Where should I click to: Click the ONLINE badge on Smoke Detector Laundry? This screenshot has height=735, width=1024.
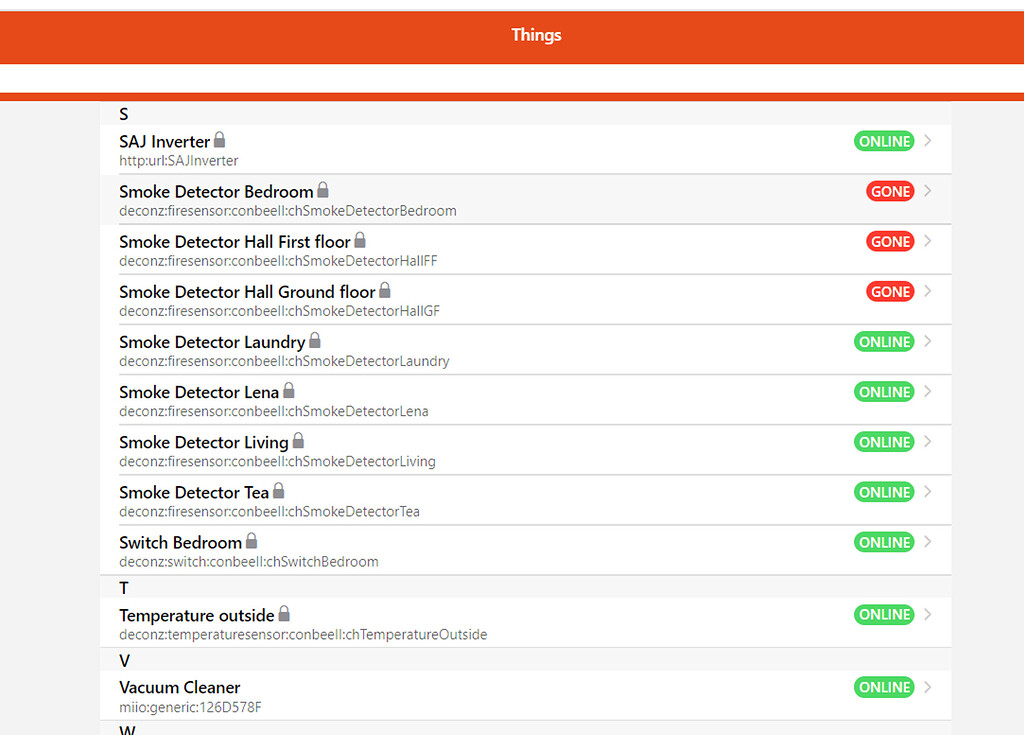coord(884,341)
